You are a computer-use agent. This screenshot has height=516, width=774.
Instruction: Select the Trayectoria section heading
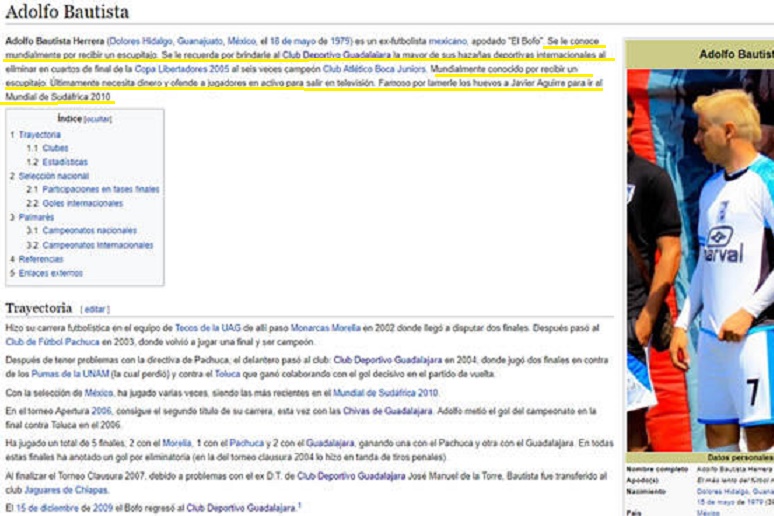(39, 308)
